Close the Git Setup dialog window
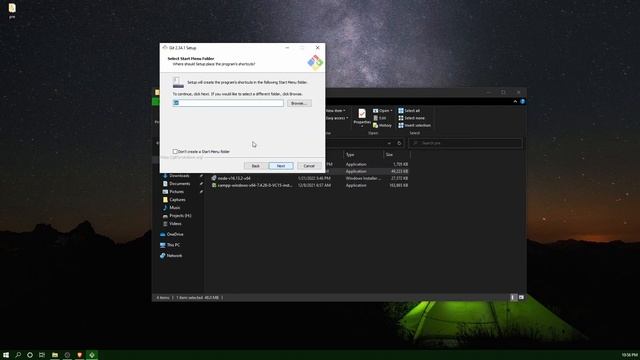Screen dimensions: 640x360 click(x=318, y=48)
